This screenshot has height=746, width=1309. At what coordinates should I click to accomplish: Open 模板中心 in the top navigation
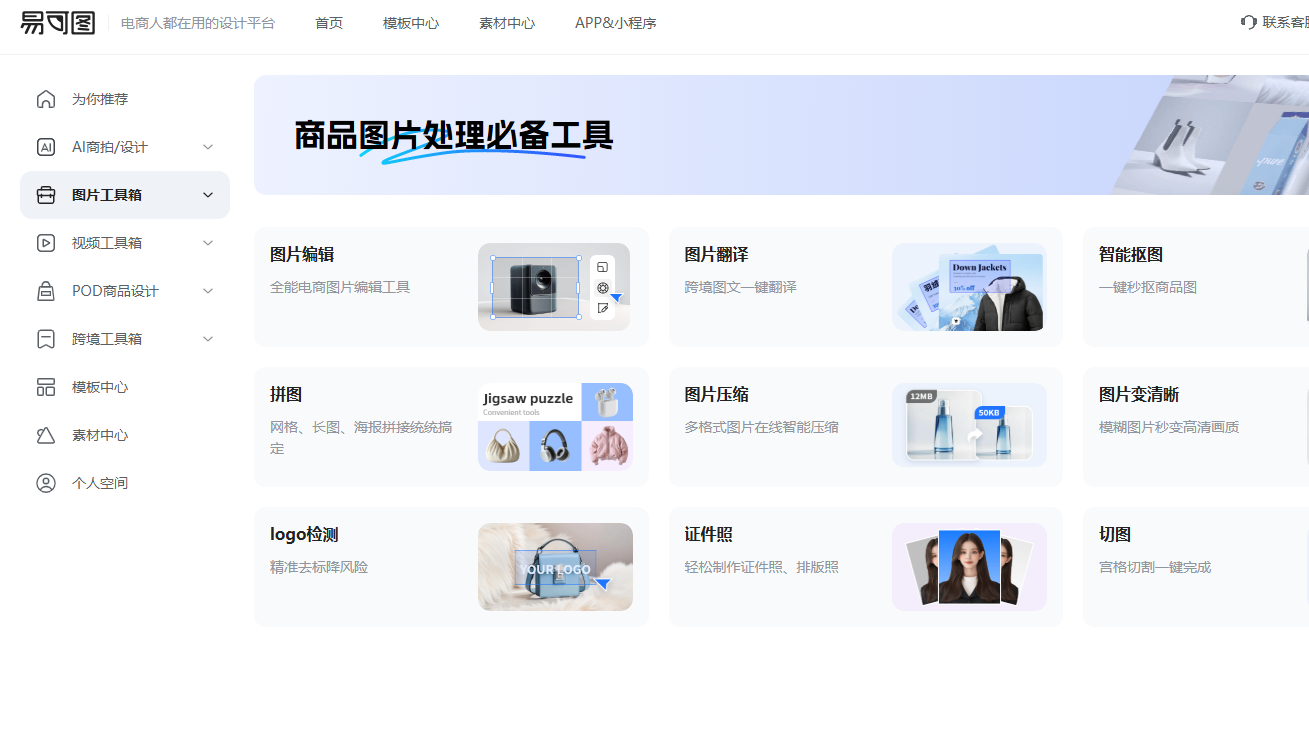tap(411, 23)
